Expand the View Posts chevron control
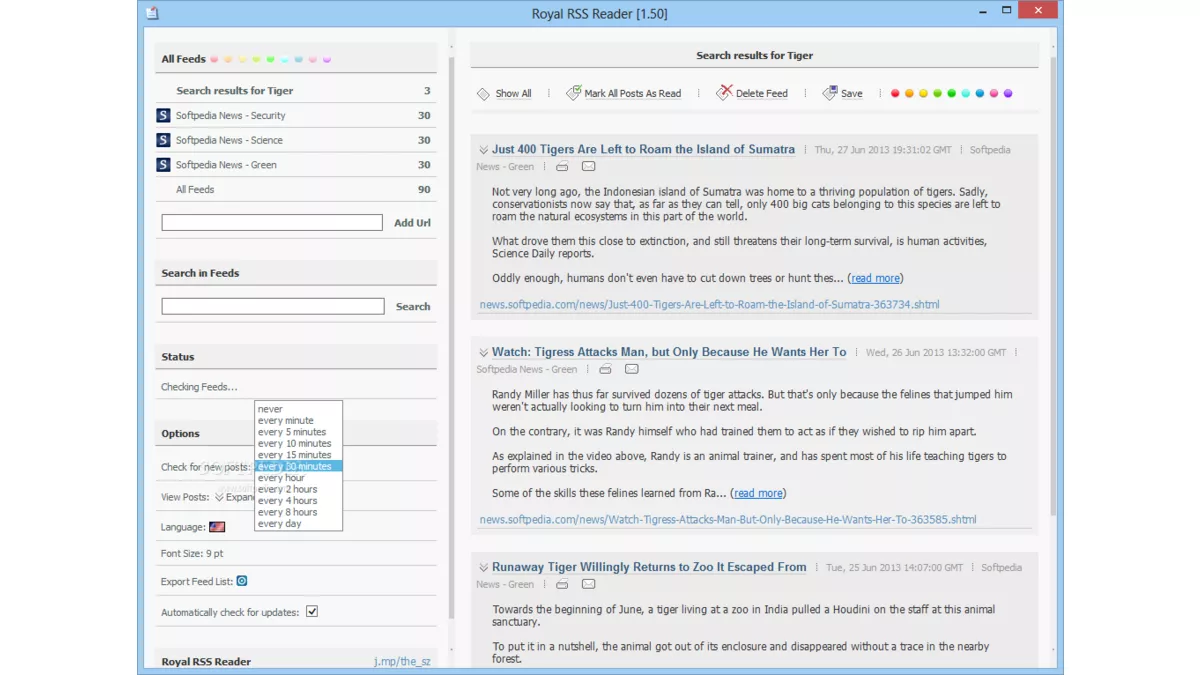Screen dimensions: 1200x675 coord(219,496)
